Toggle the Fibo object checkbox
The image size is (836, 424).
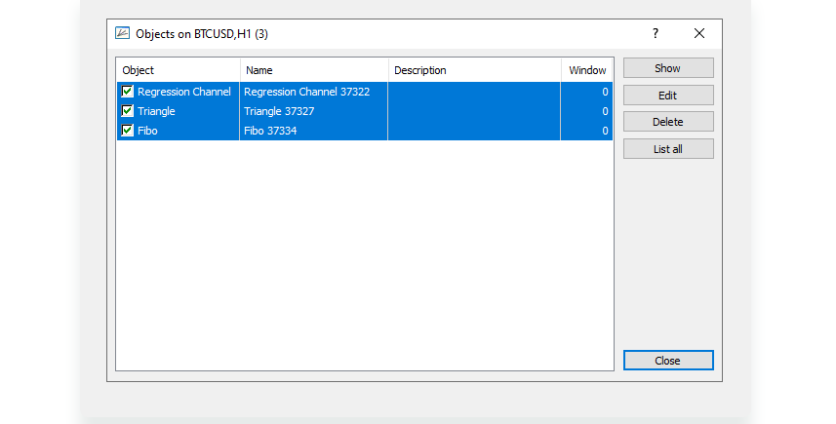[x=127, y=130]
